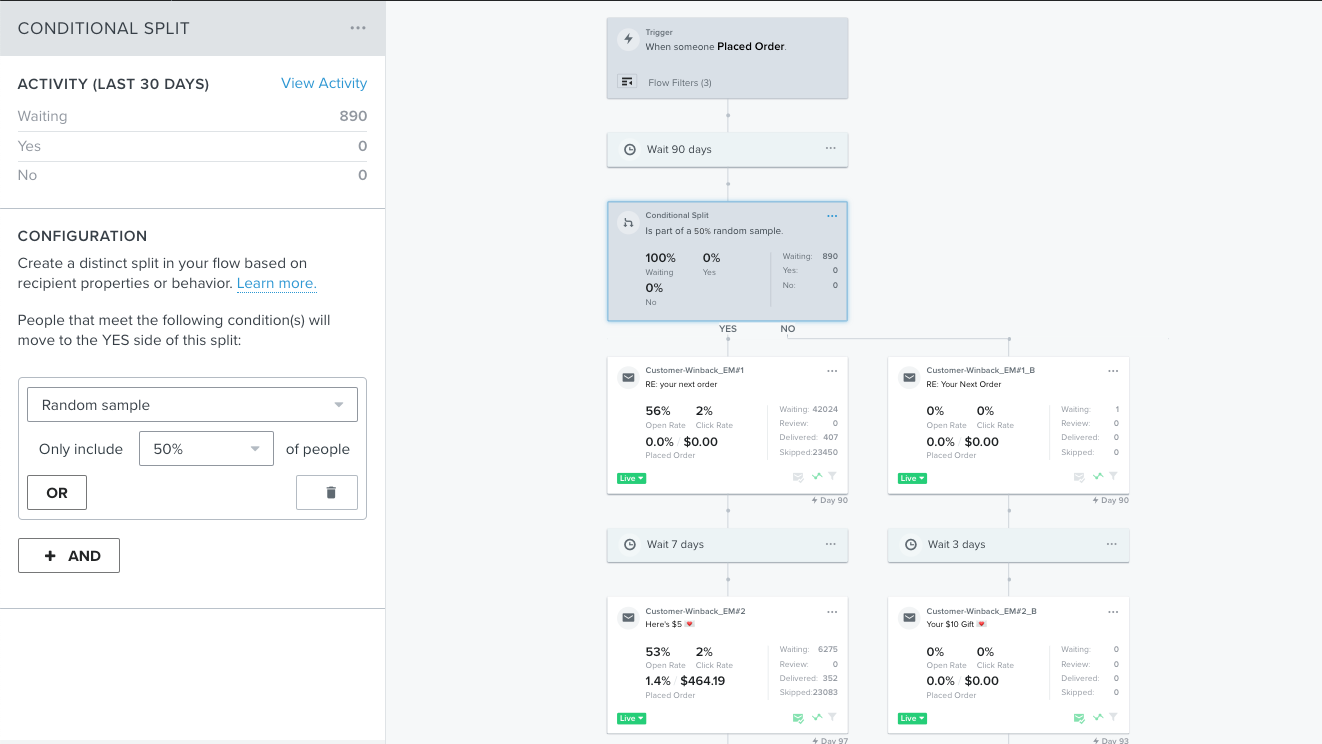Click smart sending icon on Customer-Winback_EM#1
1322x744 pixels.
798,477
